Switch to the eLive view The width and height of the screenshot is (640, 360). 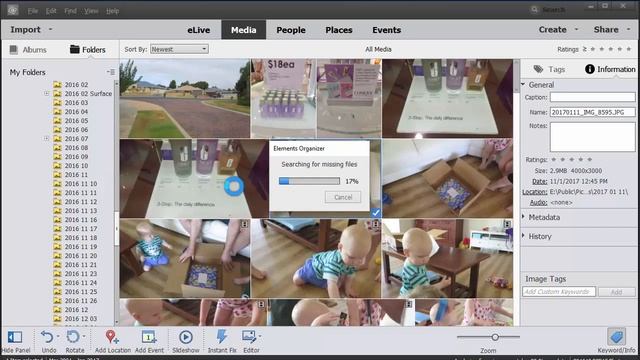click(x=199, y=30)
